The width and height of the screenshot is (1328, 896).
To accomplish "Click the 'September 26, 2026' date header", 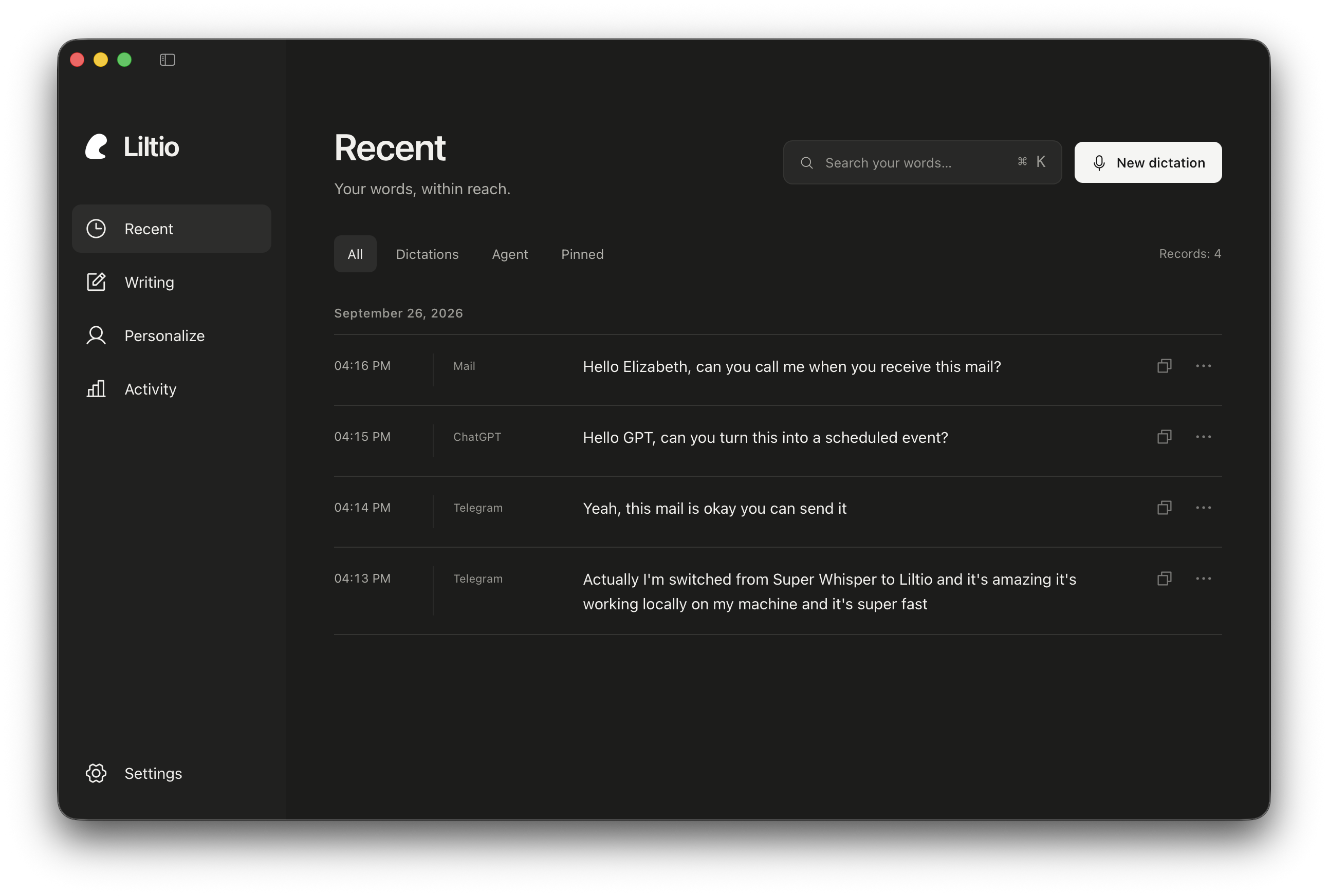I will (x=398, y=313).
